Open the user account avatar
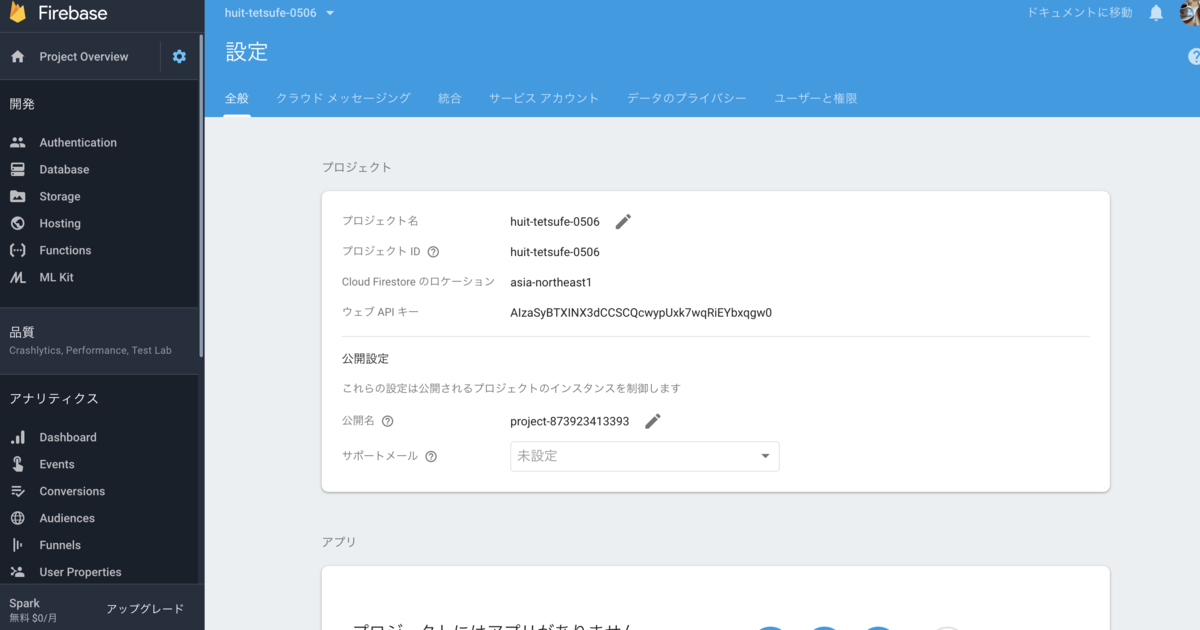The height and width of the screenshot is (630, 1200). click(x=1189, y=12)
